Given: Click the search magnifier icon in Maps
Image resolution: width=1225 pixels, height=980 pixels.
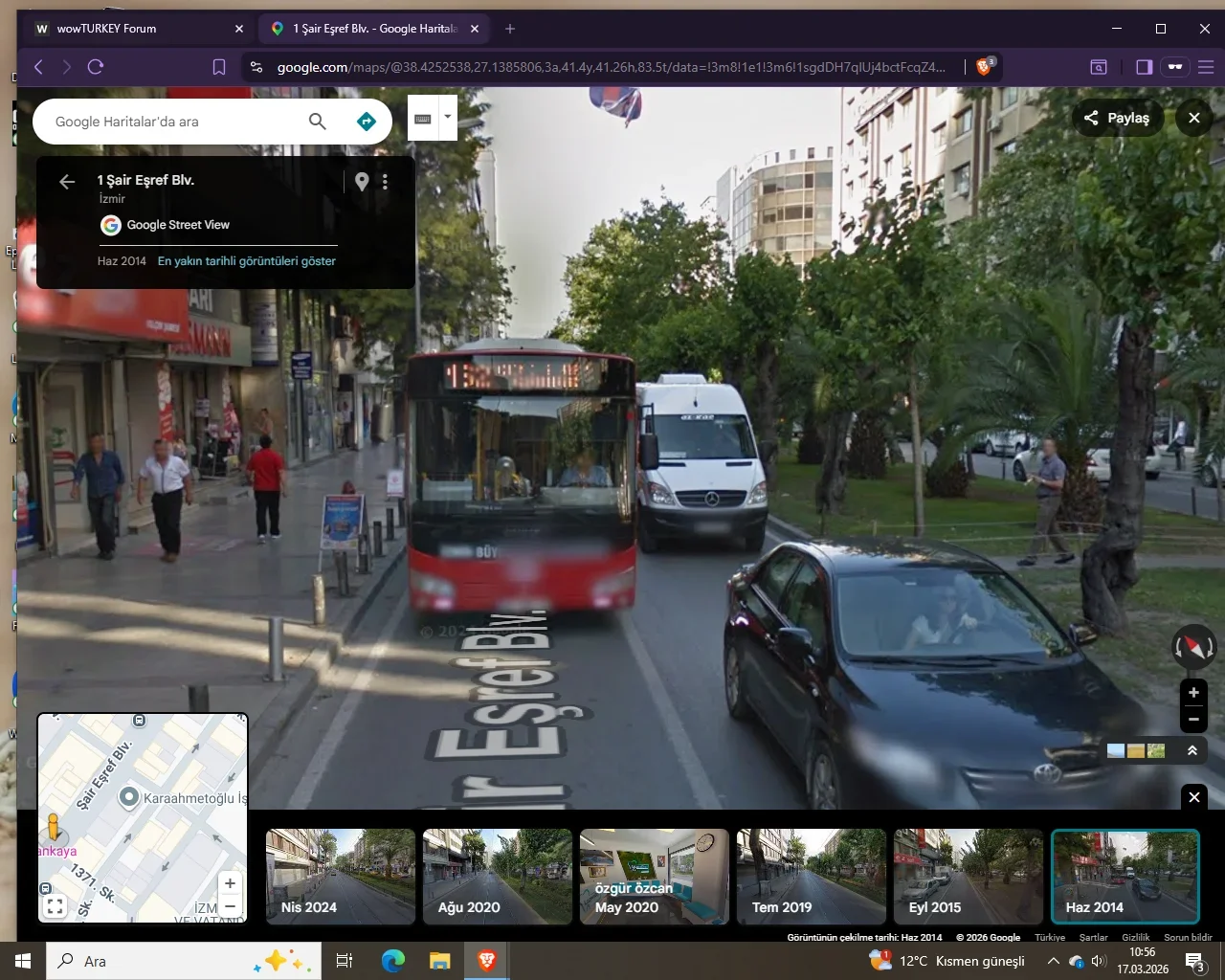Looking at the screenshot, I should tap(317, 122).
